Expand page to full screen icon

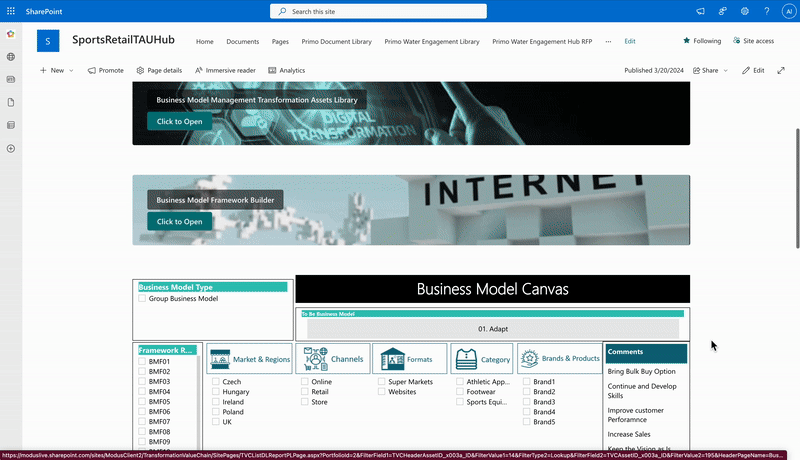(781, 70)
